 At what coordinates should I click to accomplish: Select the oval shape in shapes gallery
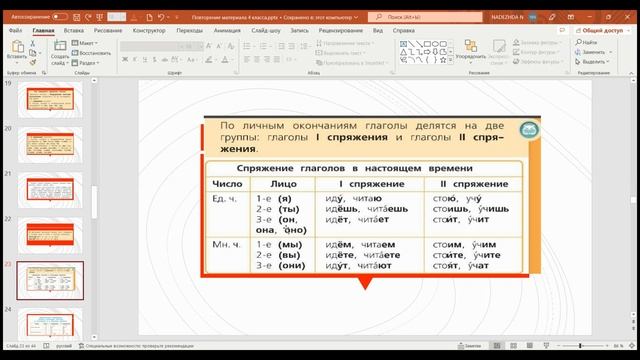[x=435, y=44]
